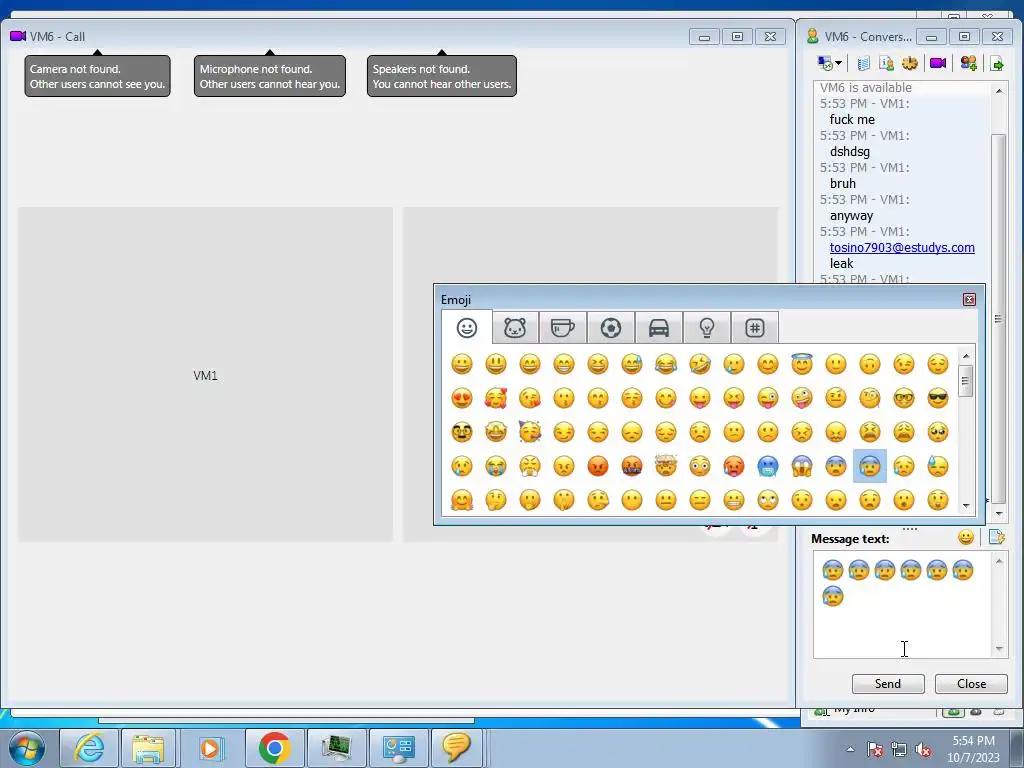Screen dimensions: 1024x768
Task: Click the VM1 participant video tile
Action: 205,374
